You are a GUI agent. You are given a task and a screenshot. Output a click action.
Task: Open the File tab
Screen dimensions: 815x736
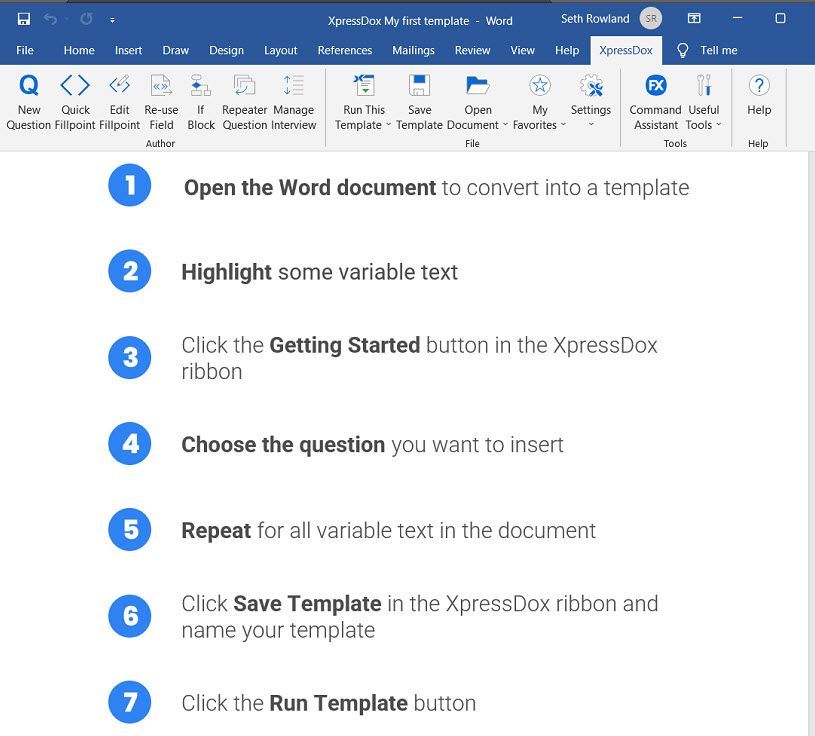[25, 50]
